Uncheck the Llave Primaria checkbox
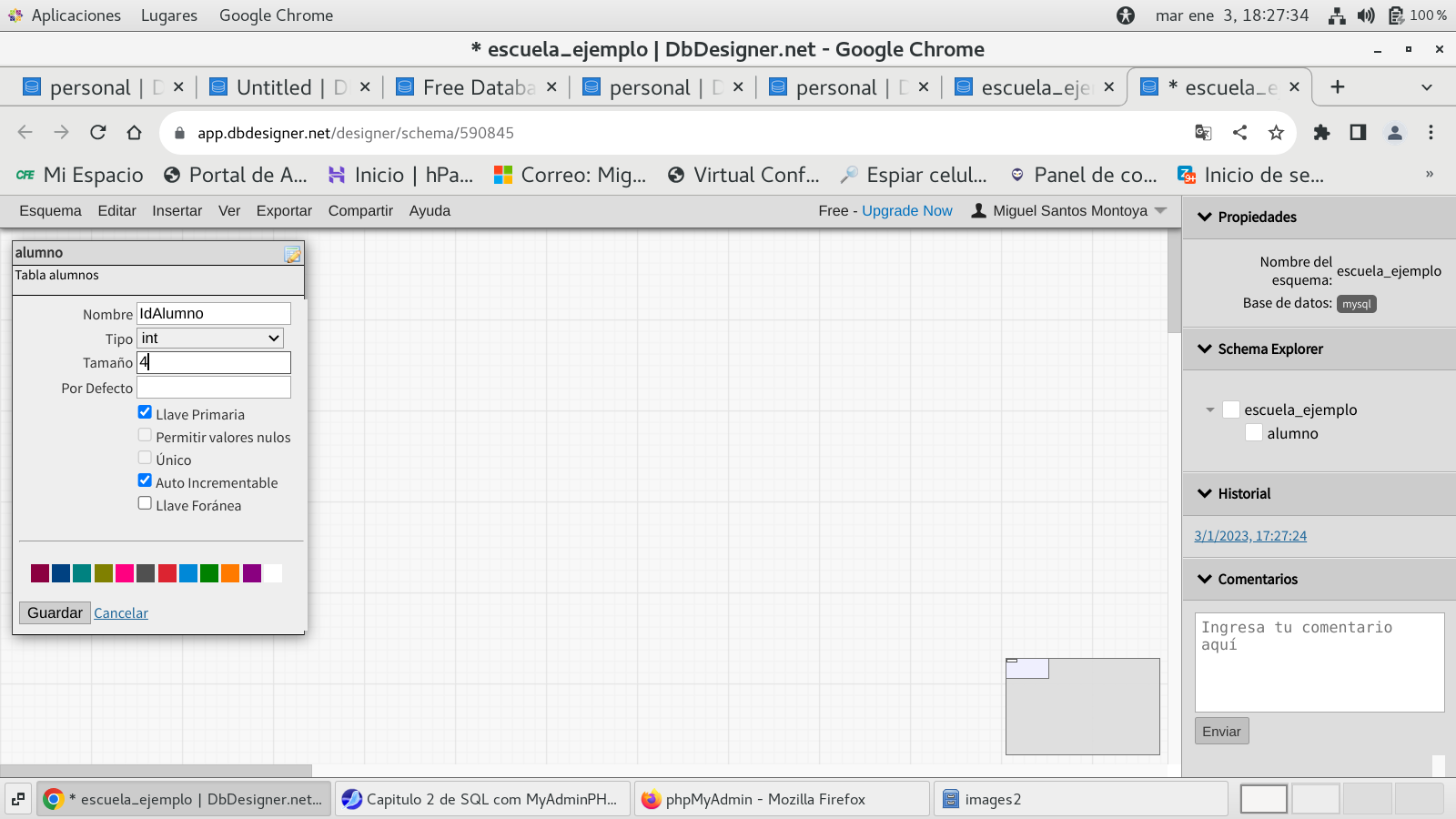This screenshot has height=819, width=1456. tap(145, 412)
